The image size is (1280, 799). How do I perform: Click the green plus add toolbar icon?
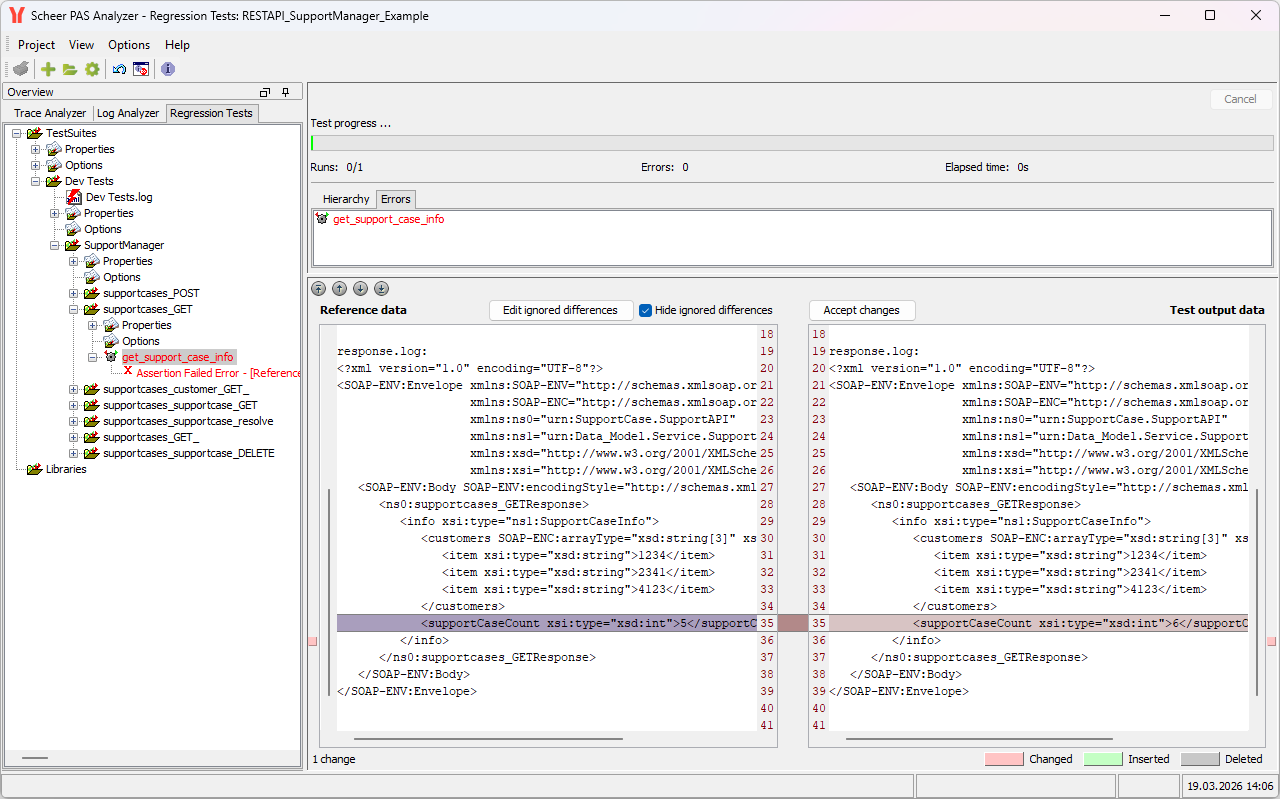(x=48, y=69)
